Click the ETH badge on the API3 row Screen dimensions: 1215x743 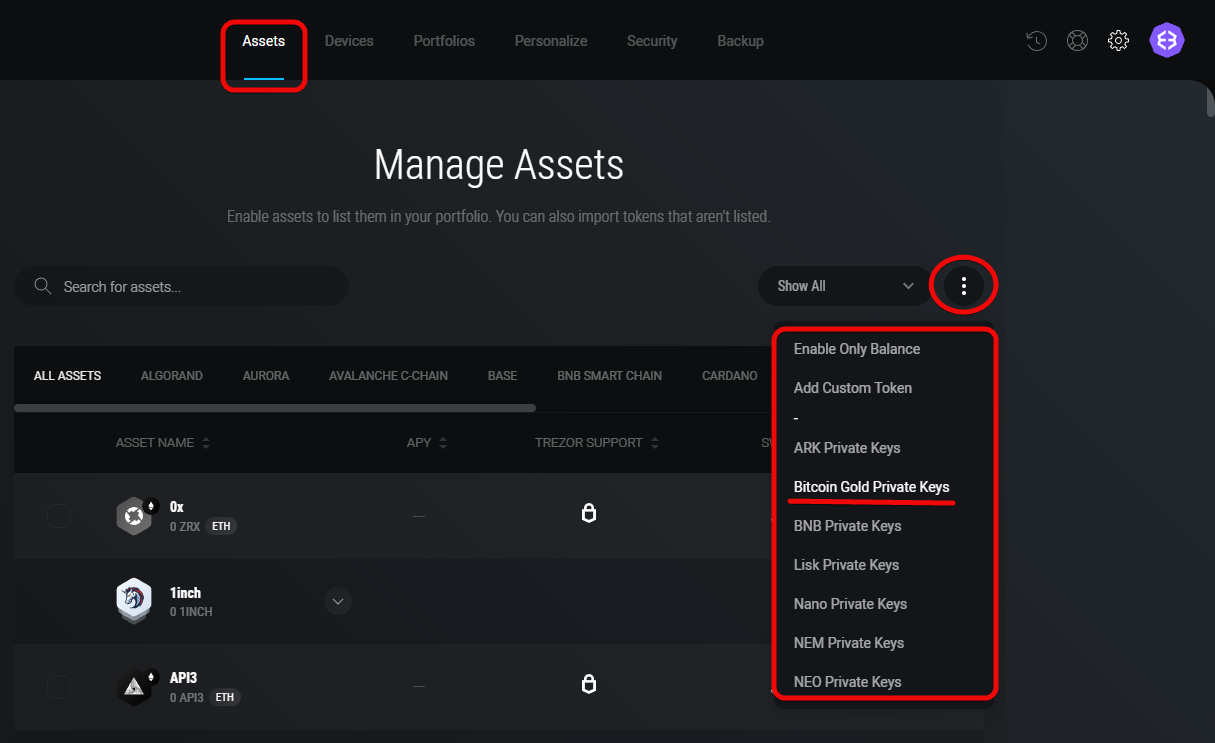point(225,698)
